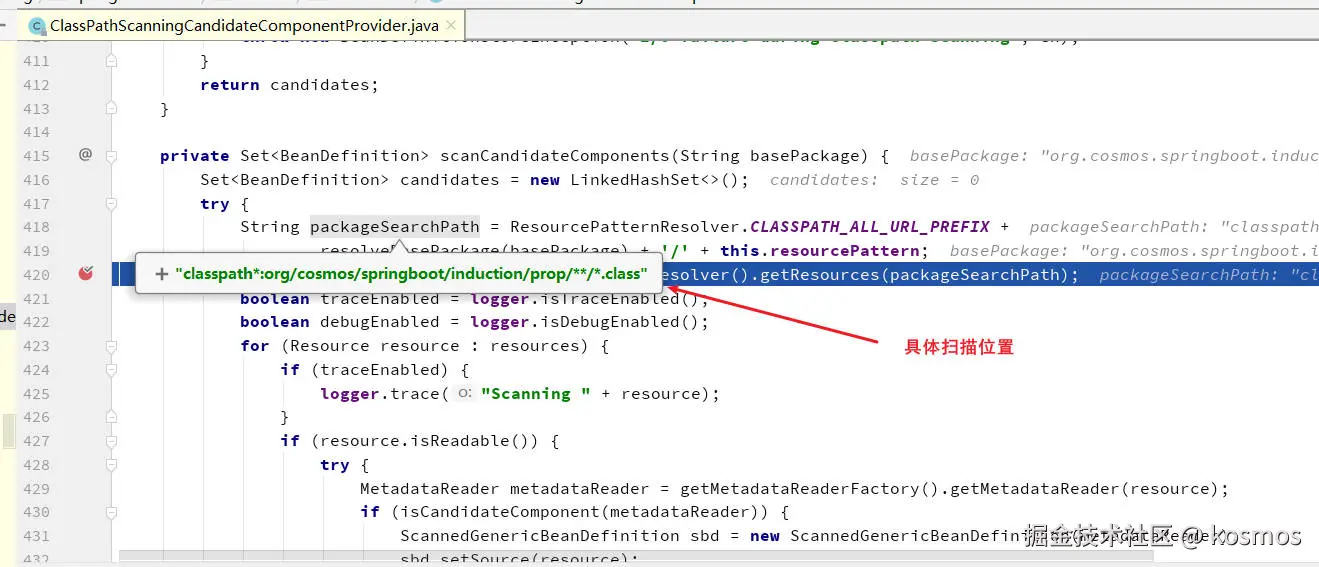Click the highlighted packageSearchPath variable on line 418
Image resolution: width=1319 pixels, height=567 pixels.
395,227
